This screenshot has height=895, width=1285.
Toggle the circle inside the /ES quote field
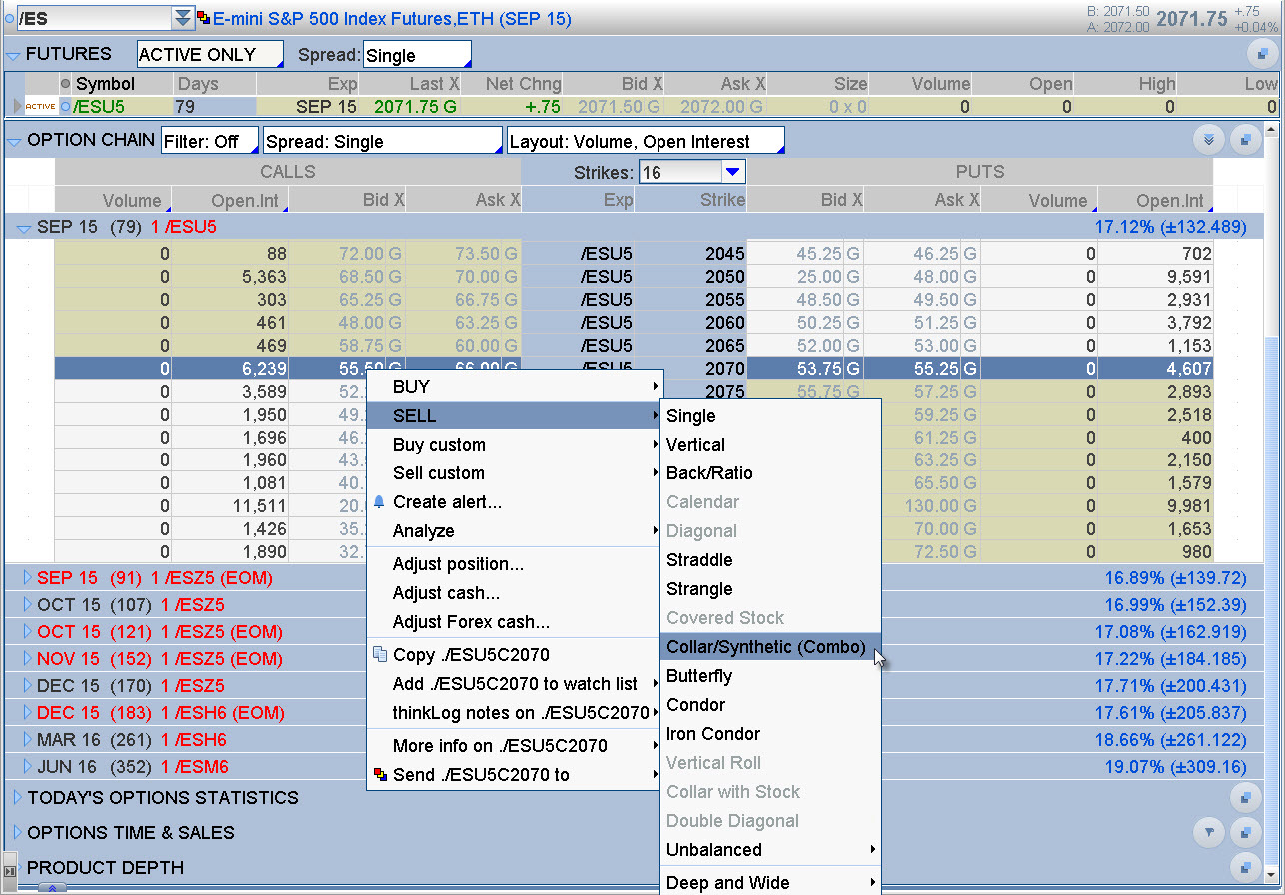click(x=10, y=18)
